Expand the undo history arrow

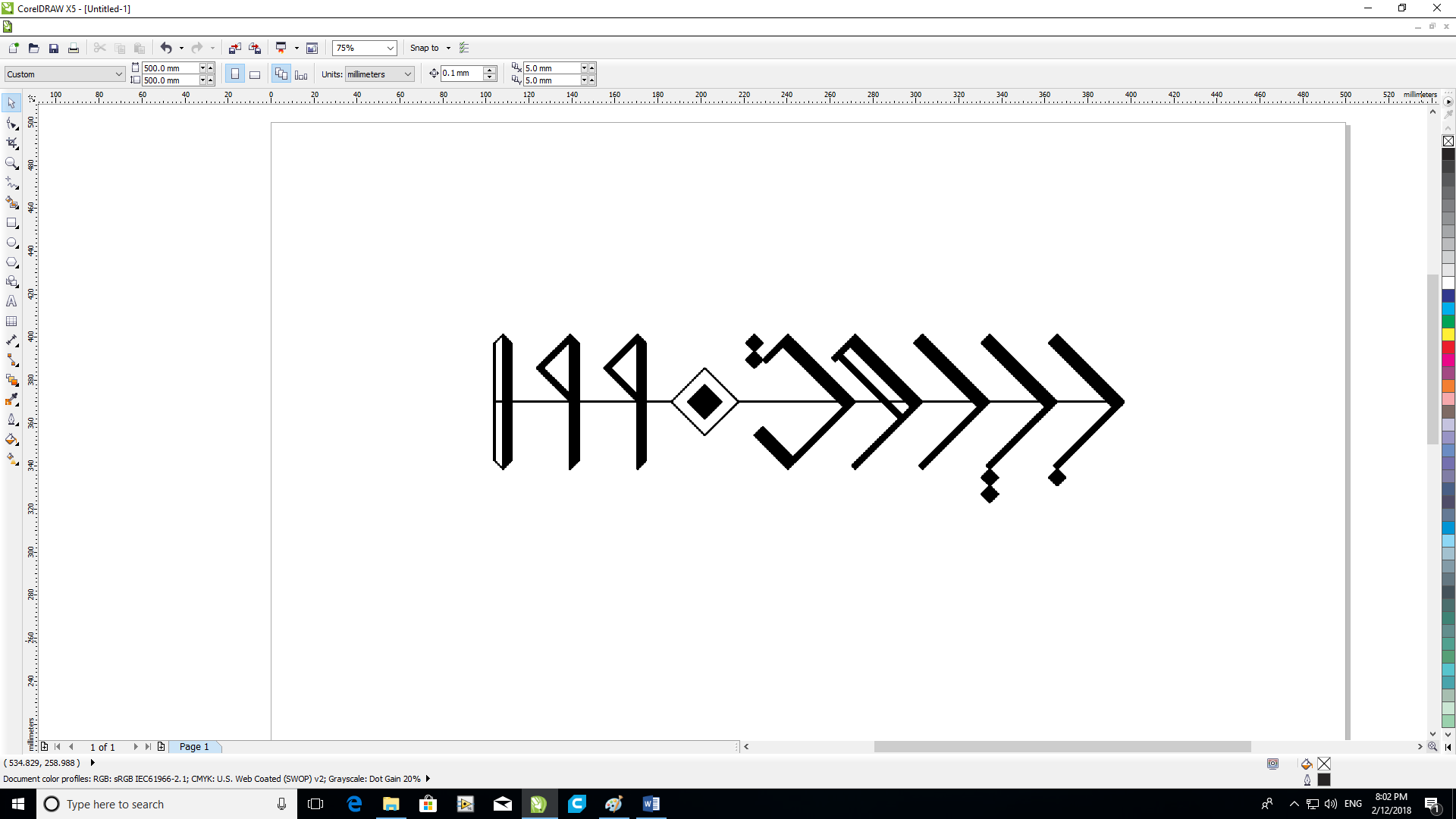click(x=181, y=48)
